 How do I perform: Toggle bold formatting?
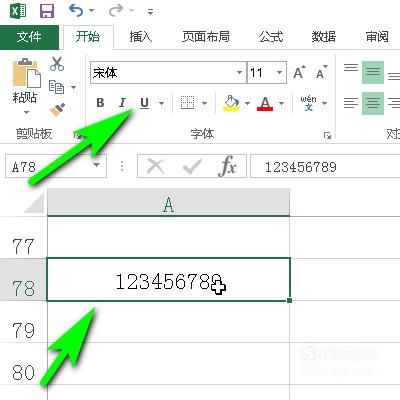pos(100,103)
